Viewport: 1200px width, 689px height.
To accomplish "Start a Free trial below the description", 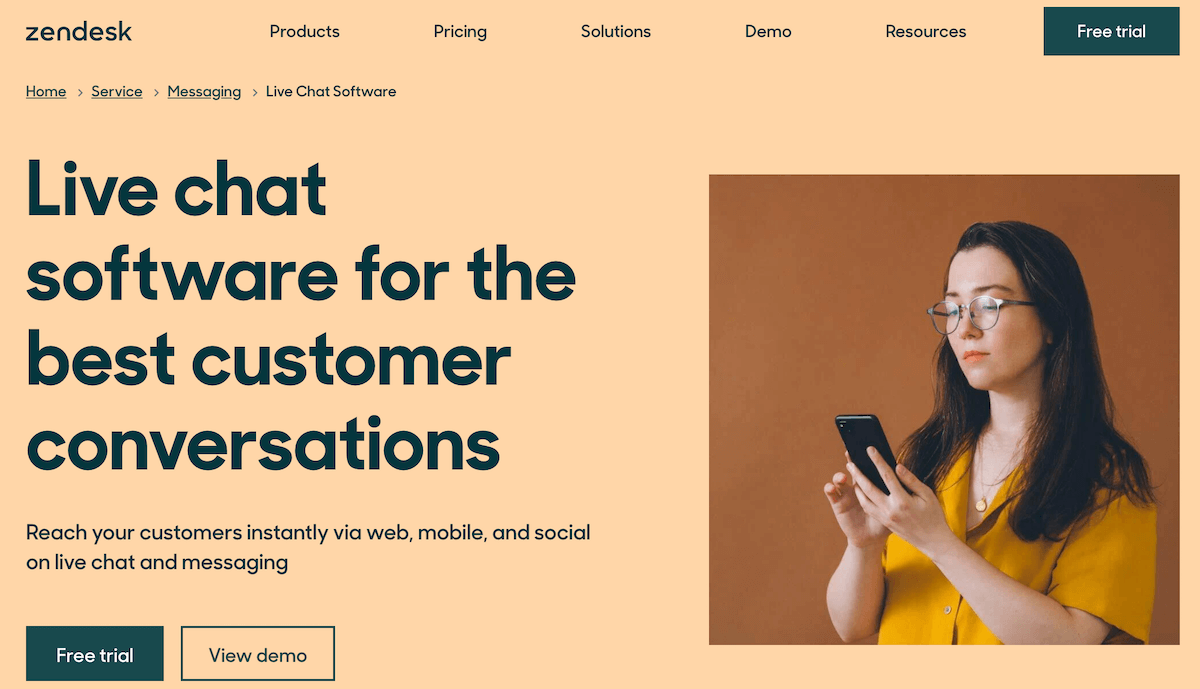I will pos(95,654).
